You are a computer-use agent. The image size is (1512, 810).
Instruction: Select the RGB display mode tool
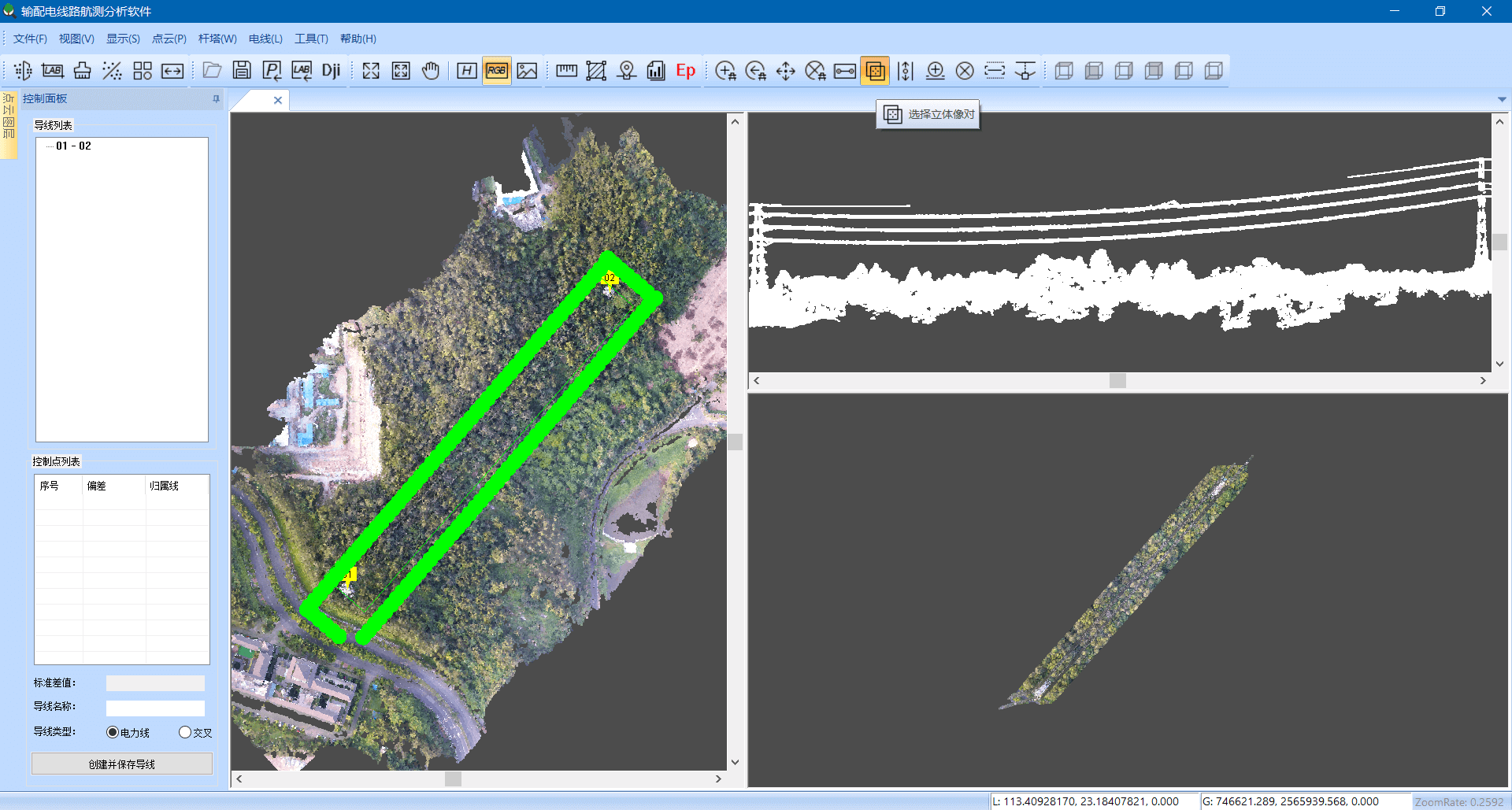click(496, 70)
